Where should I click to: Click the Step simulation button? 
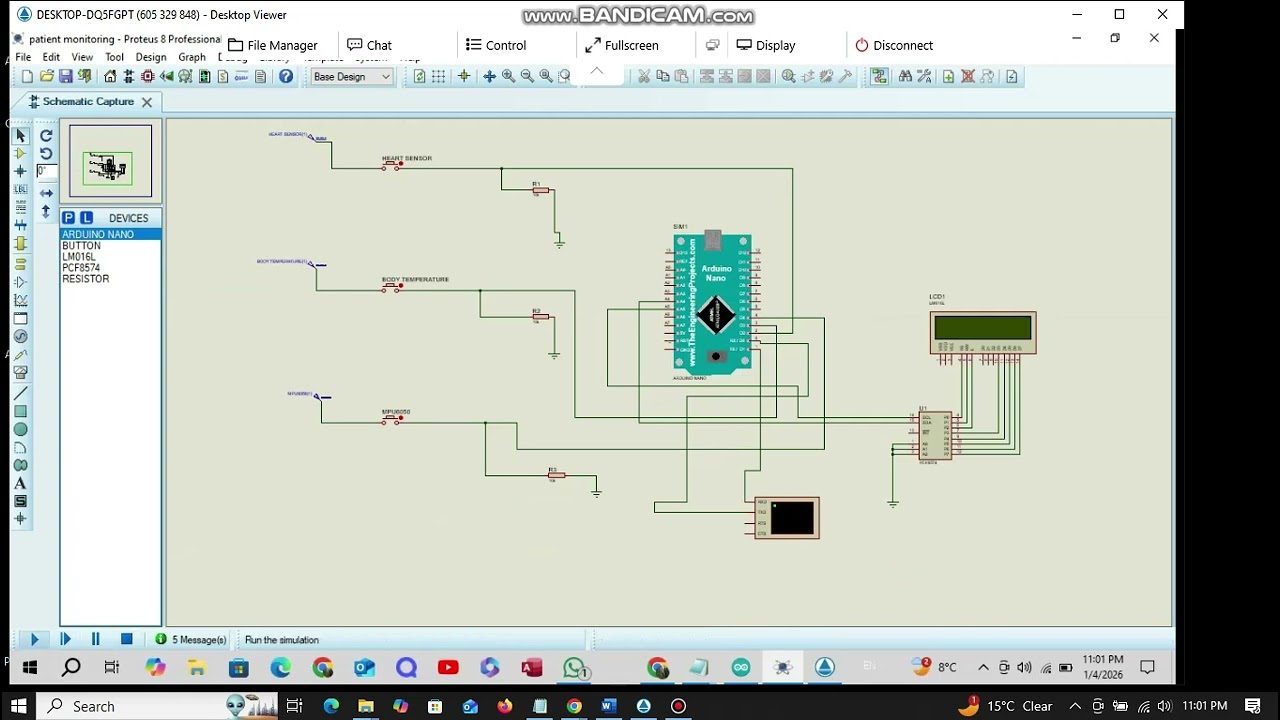(x=65, y=639)
